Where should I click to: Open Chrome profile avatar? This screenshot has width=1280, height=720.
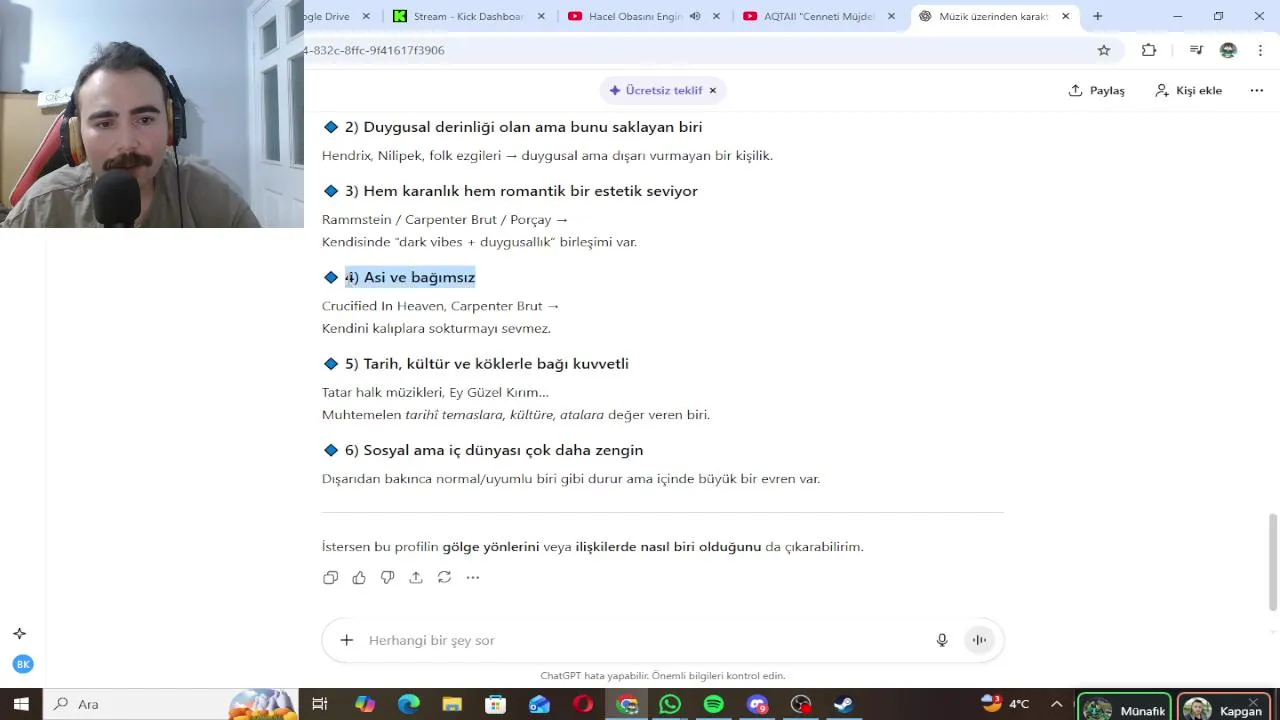[x=1229, y=50]
